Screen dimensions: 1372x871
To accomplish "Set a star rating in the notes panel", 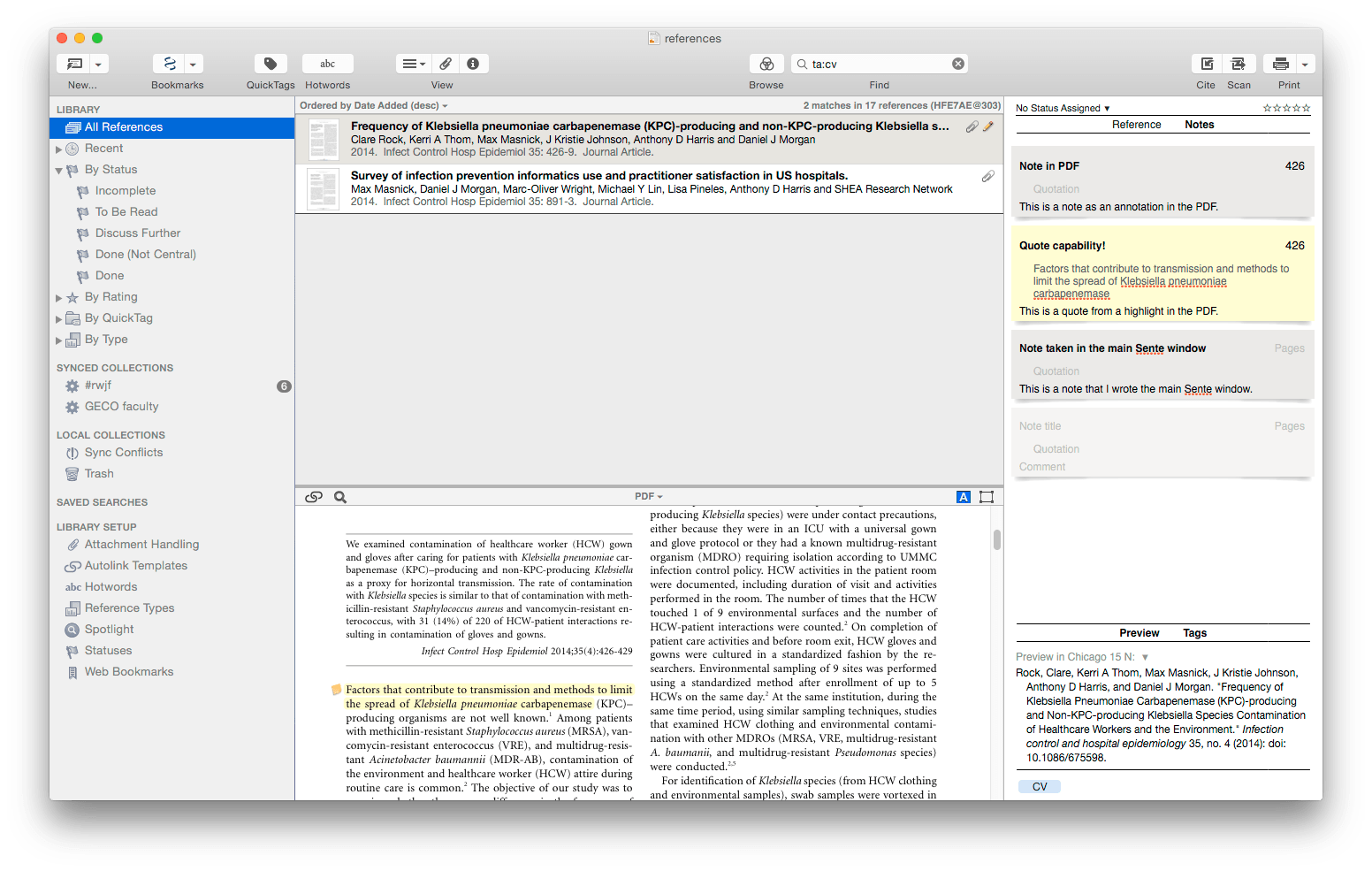I will pyautogui.click(x=1286, y=107).
